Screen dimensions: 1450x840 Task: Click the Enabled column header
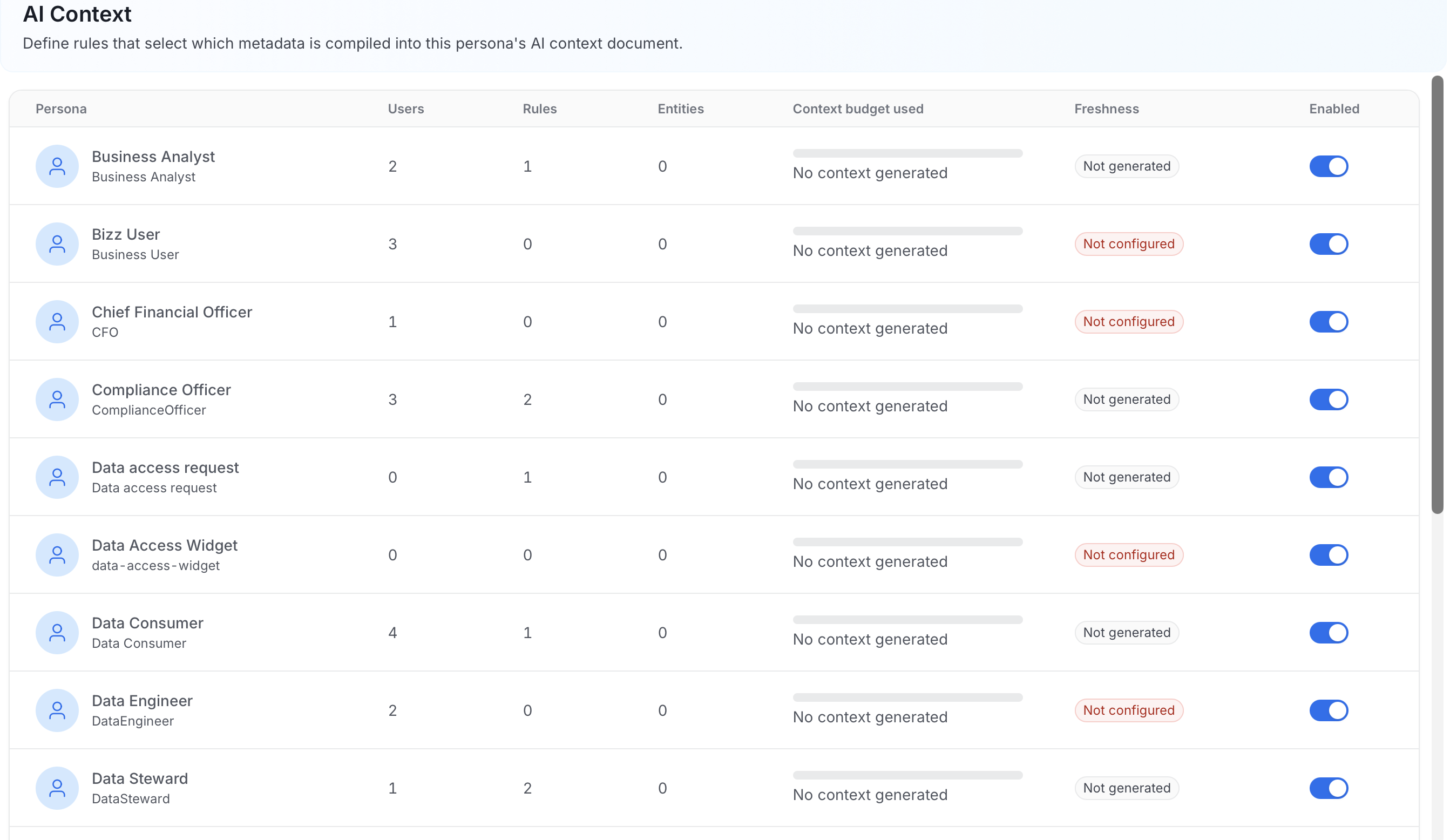pos(1334,109)
